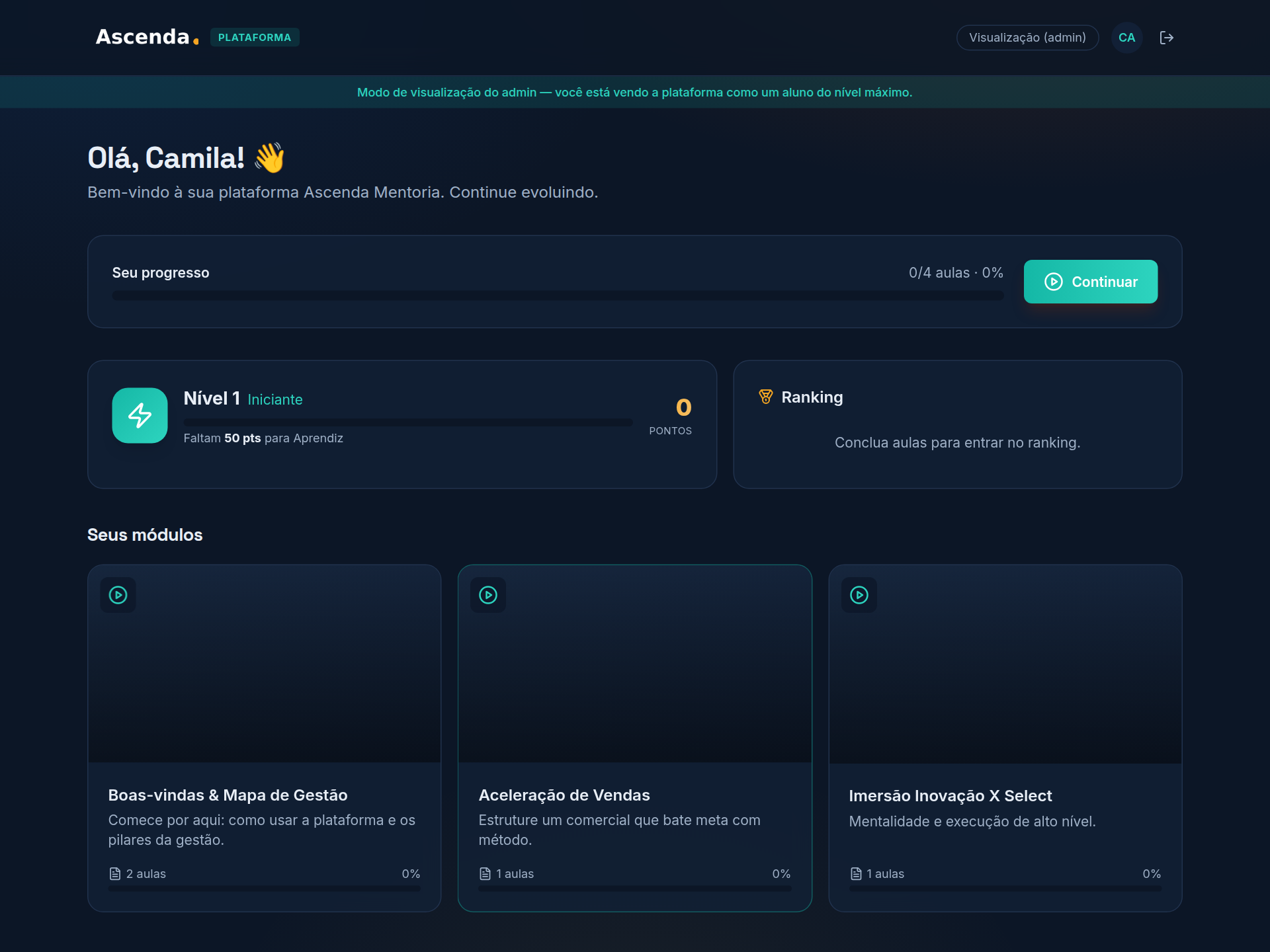Click the Ranking medal icon

tap(765, 397)
